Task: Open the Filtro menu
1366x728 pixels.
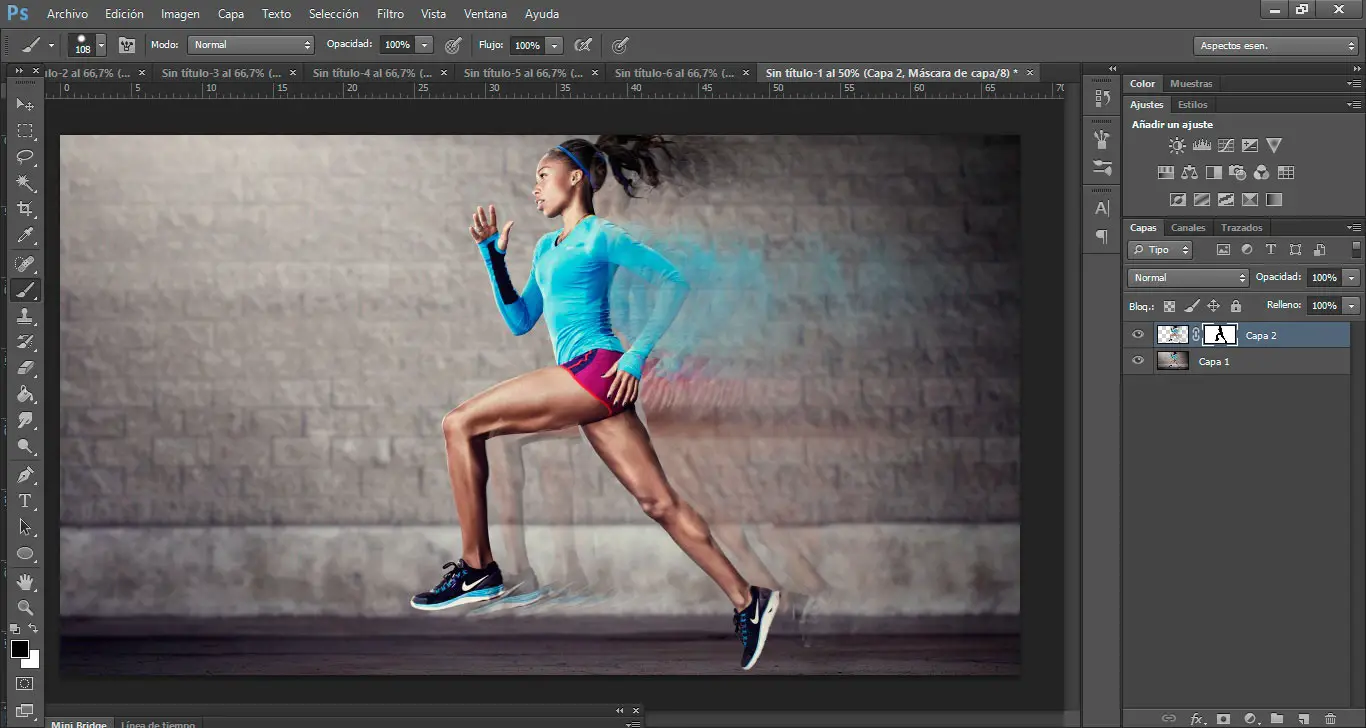Action: [x=390, y=14]
